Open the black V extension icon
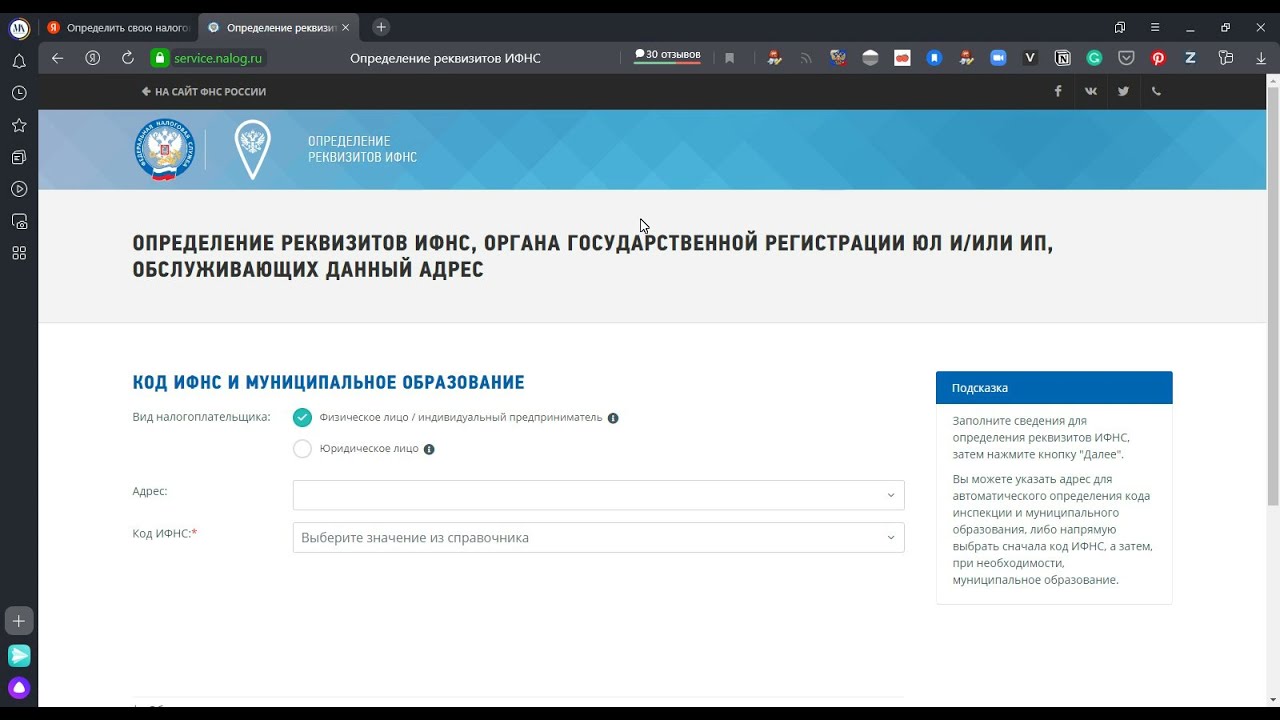Screen dimensions: 1280x720 [1030, 58]
